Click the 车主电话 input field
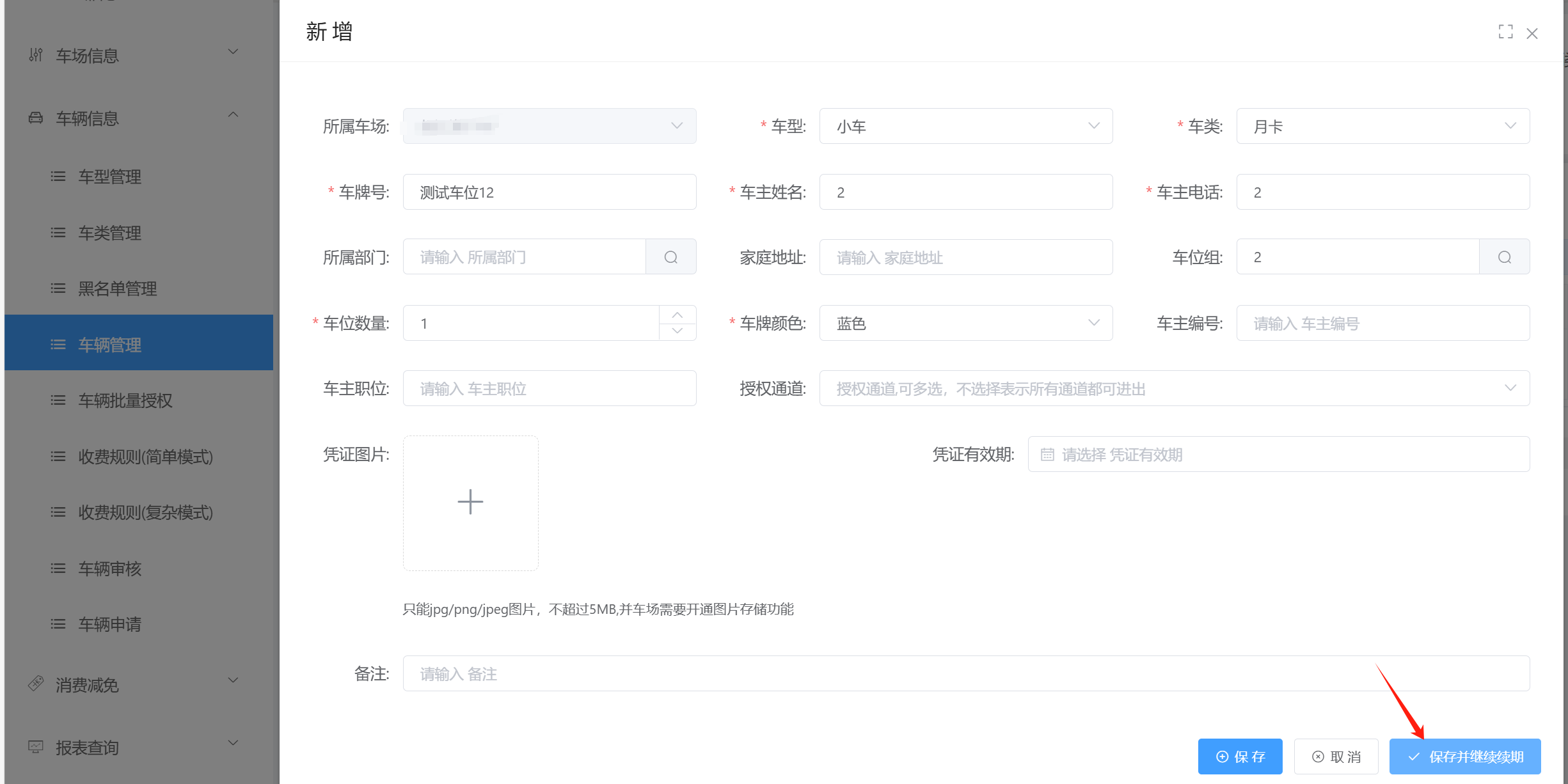This screenshot has width=1568, height=784. (x=1382, y=192)
